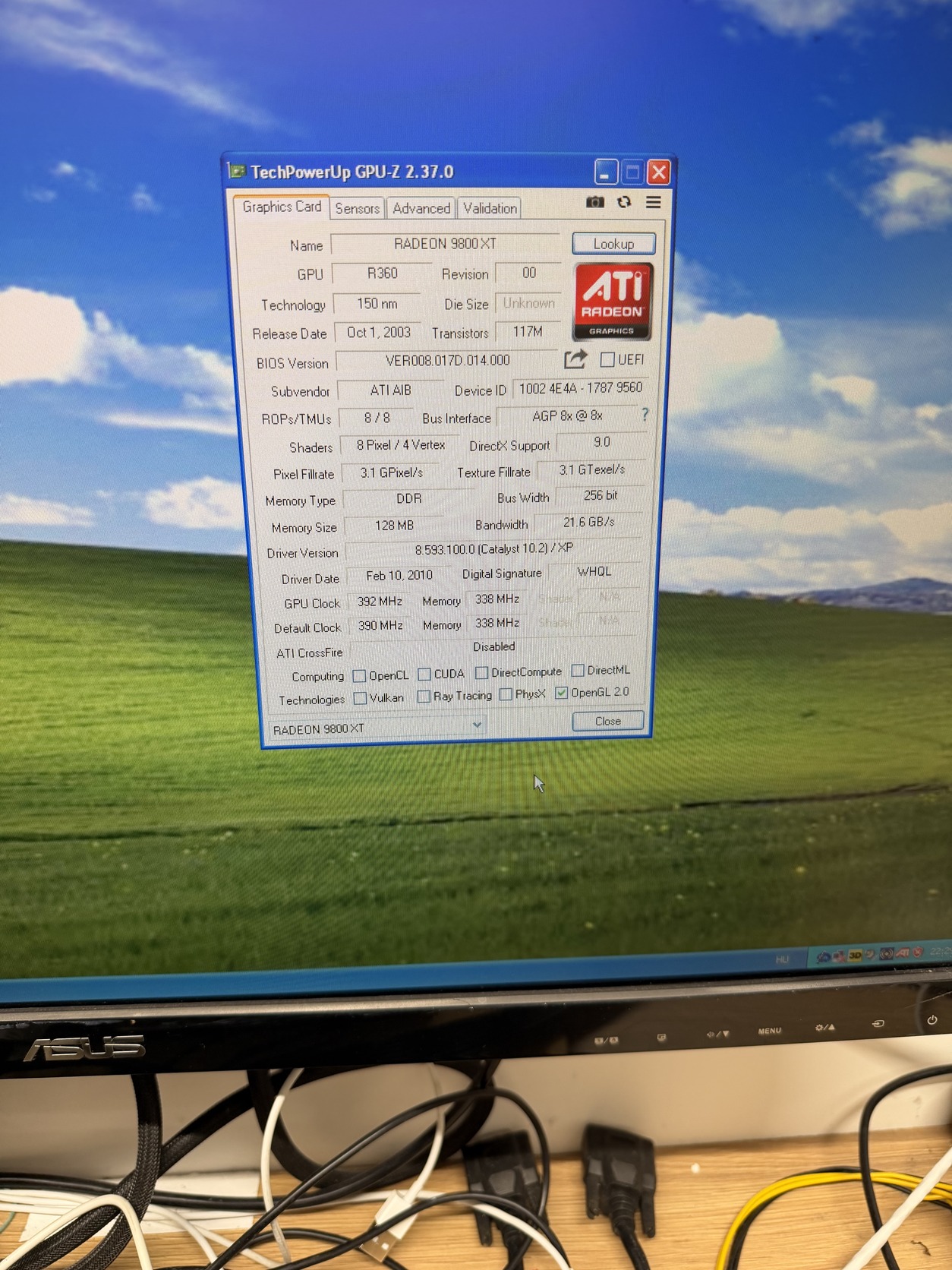Click the Lookup button
This screenshot has height=1270, width=952.
(x=613, y=244)
